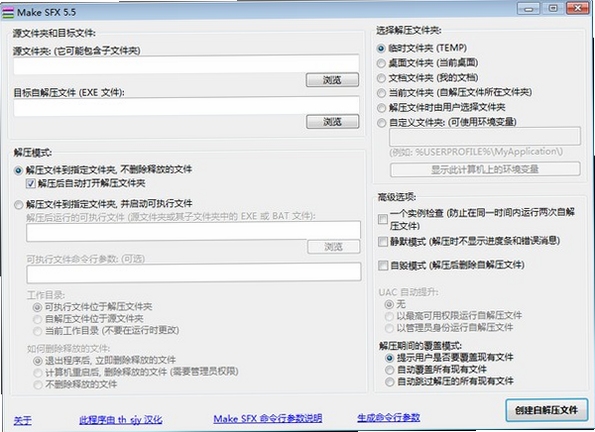Click the Make SFX app icon in title bar

point(8,13)
